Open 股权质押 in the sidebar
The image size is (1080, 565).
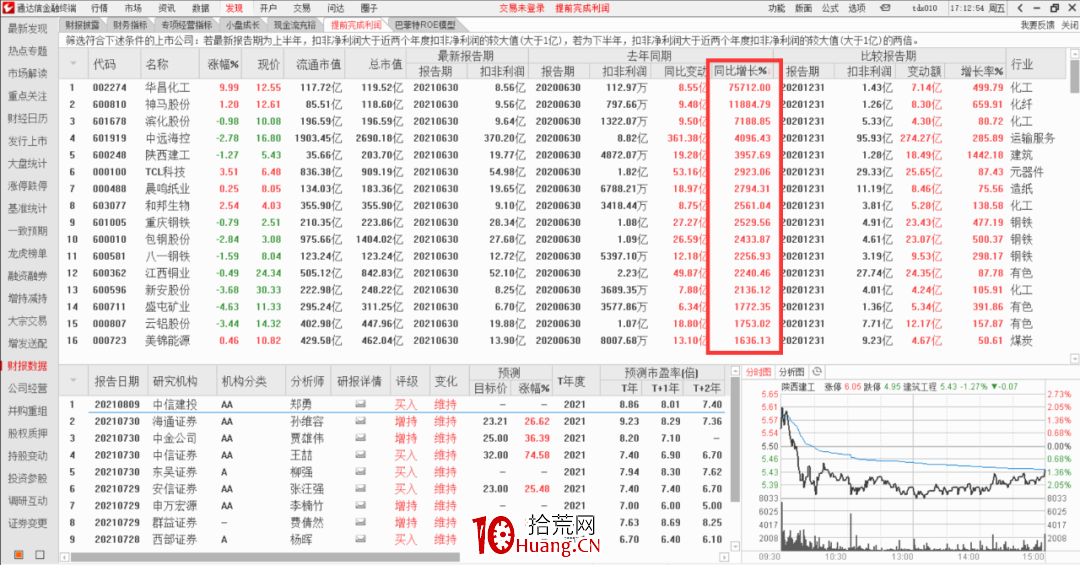[x=28, y=433]
